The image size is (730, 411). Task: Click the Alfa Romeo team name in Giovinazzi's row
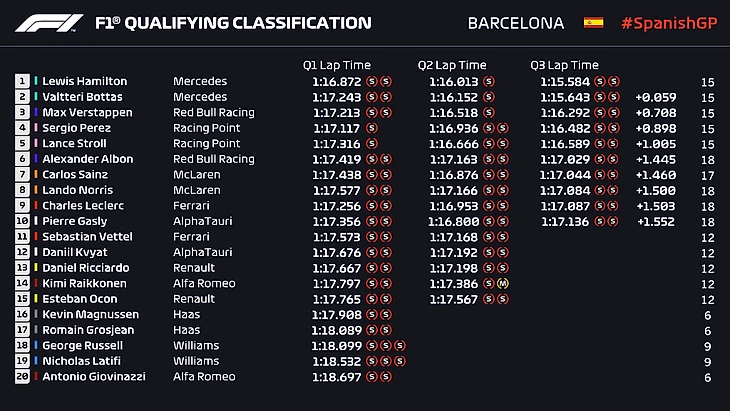point(206,377)
